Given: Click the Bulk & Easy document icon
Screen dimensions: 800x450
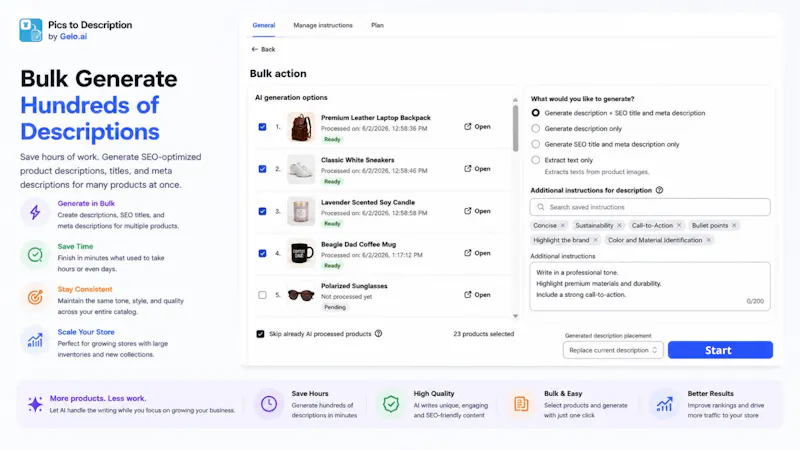Looking at the screenshot, I should click(521, 404).
